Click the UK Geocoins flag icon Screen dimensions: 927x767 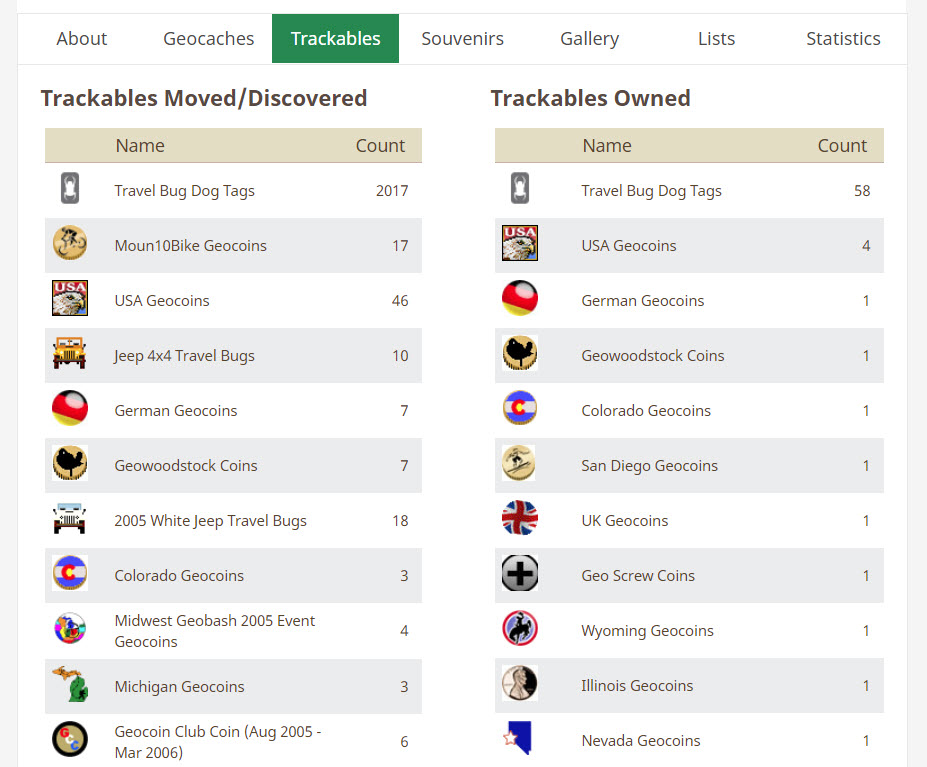coord(520,519)
